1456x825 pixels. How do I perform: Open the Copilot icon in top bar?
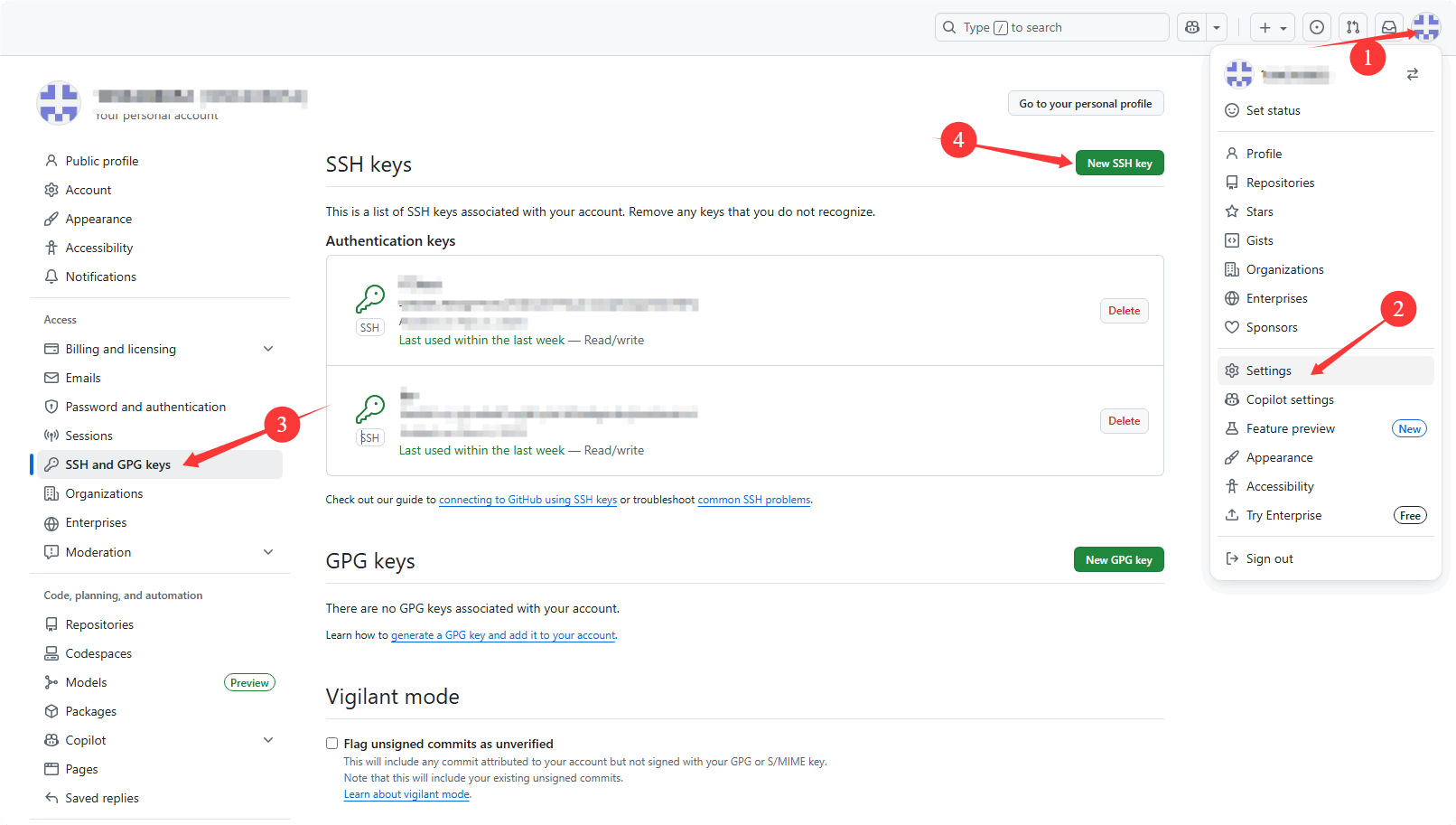coord(1192,28)
